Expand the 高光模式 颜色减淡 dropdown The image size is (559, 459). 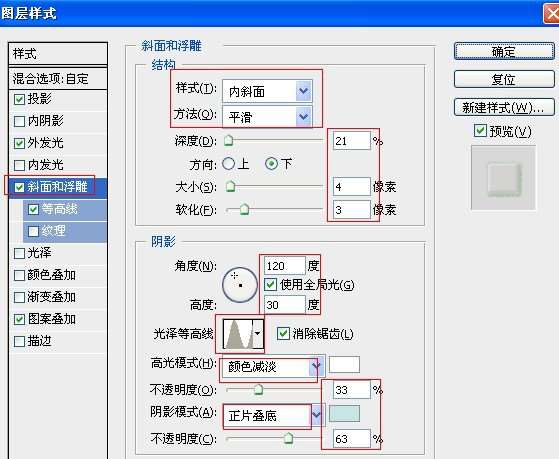click(273, 366)
